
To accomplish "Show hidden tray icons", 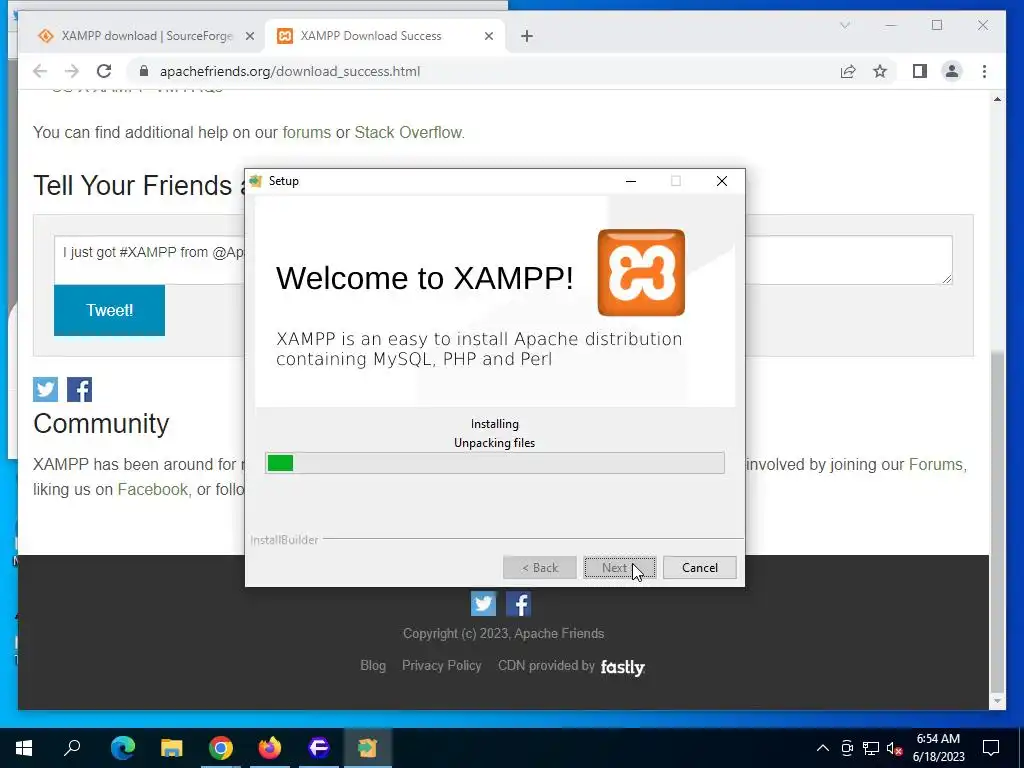I will (823, 748).
